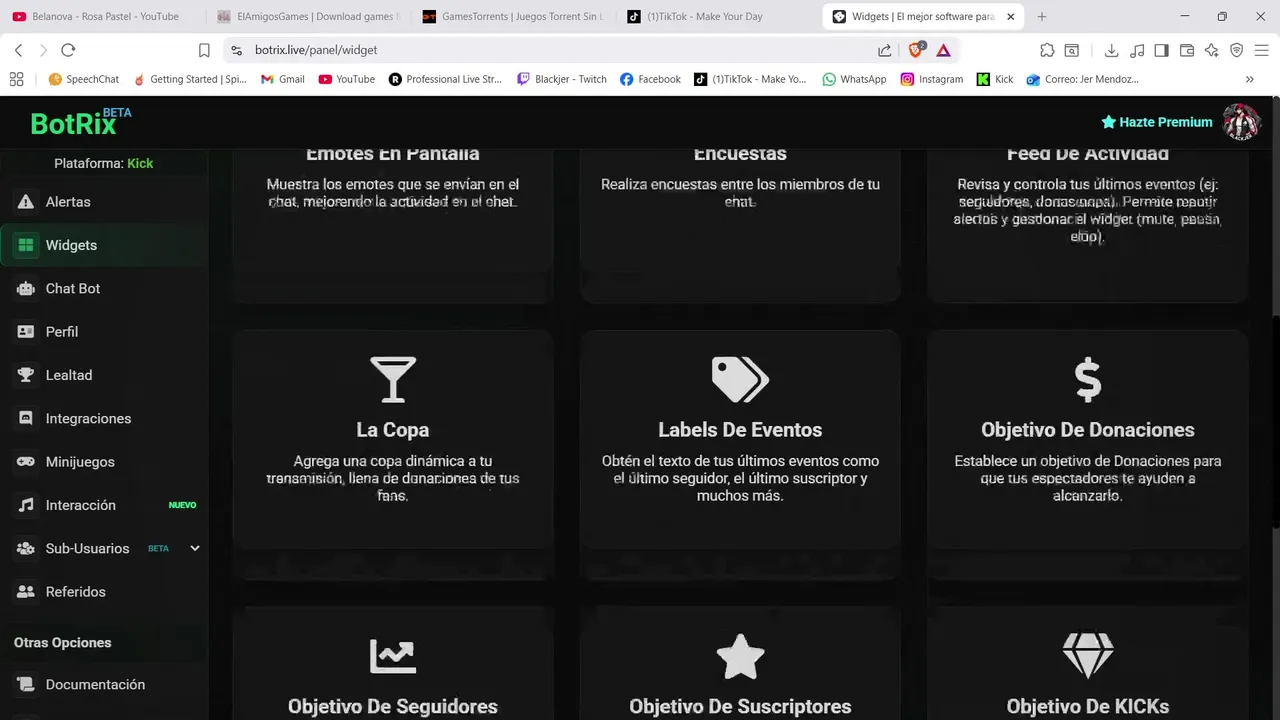Open the browser hamburger menu
The height and width of the screenshot is (720, 1280).
[x=1260, y=50]
